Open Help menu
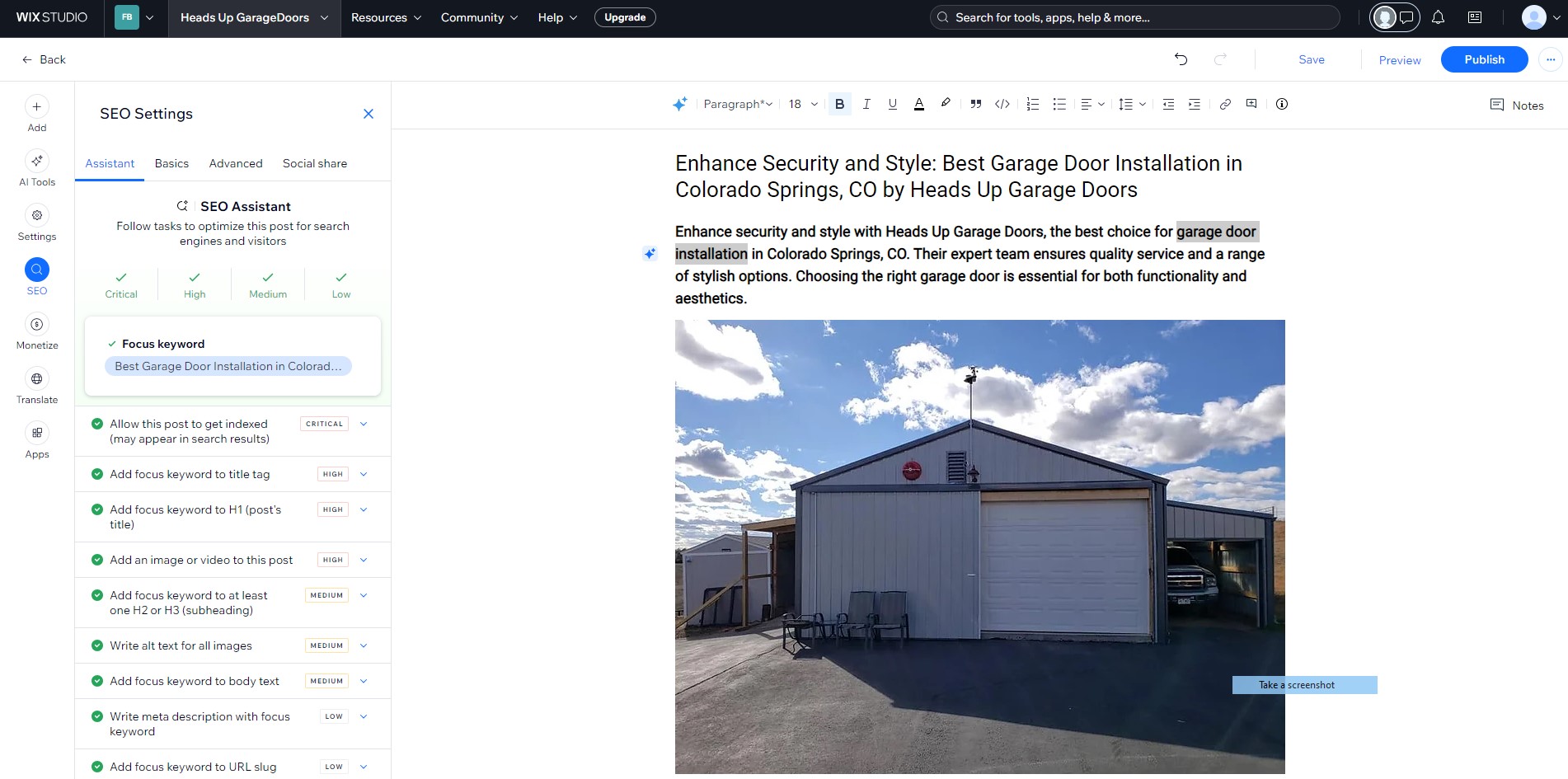The width and height of the screenshot is (1568, 779). (557, 17)
